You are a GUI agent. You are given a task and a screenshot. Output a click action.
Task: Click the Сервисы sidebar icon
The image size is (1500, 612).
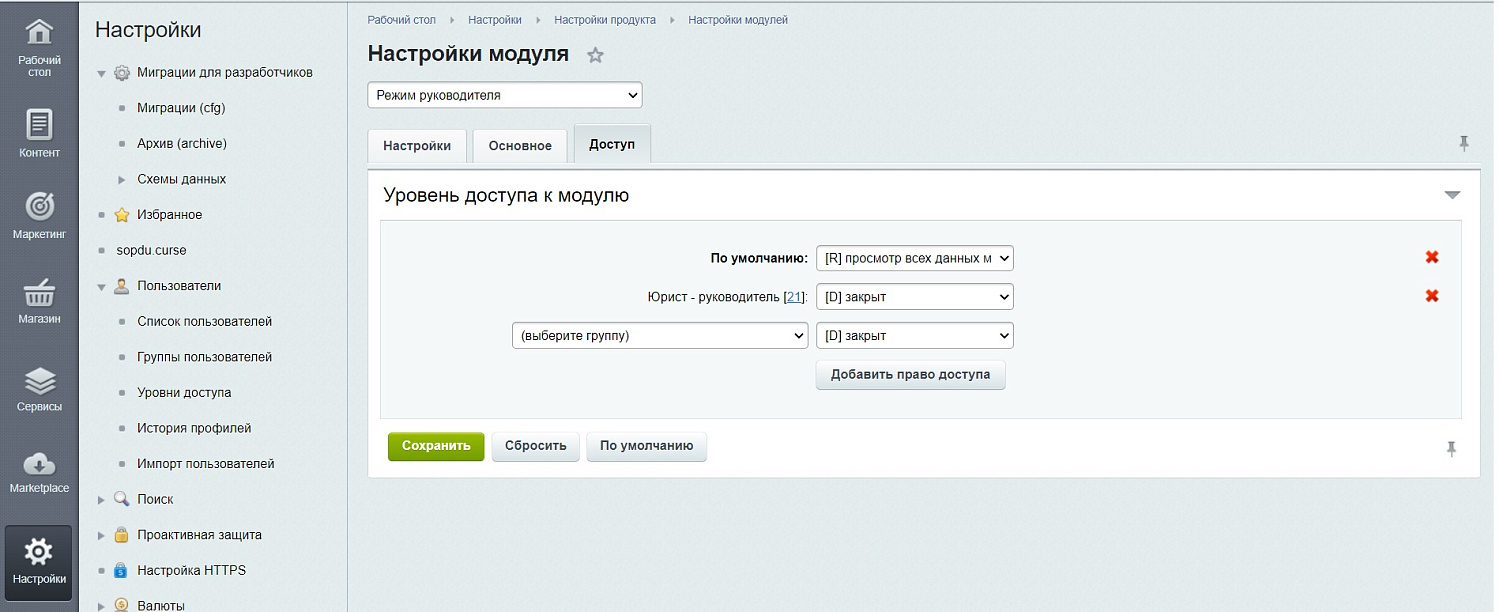[x=39, y=385]
